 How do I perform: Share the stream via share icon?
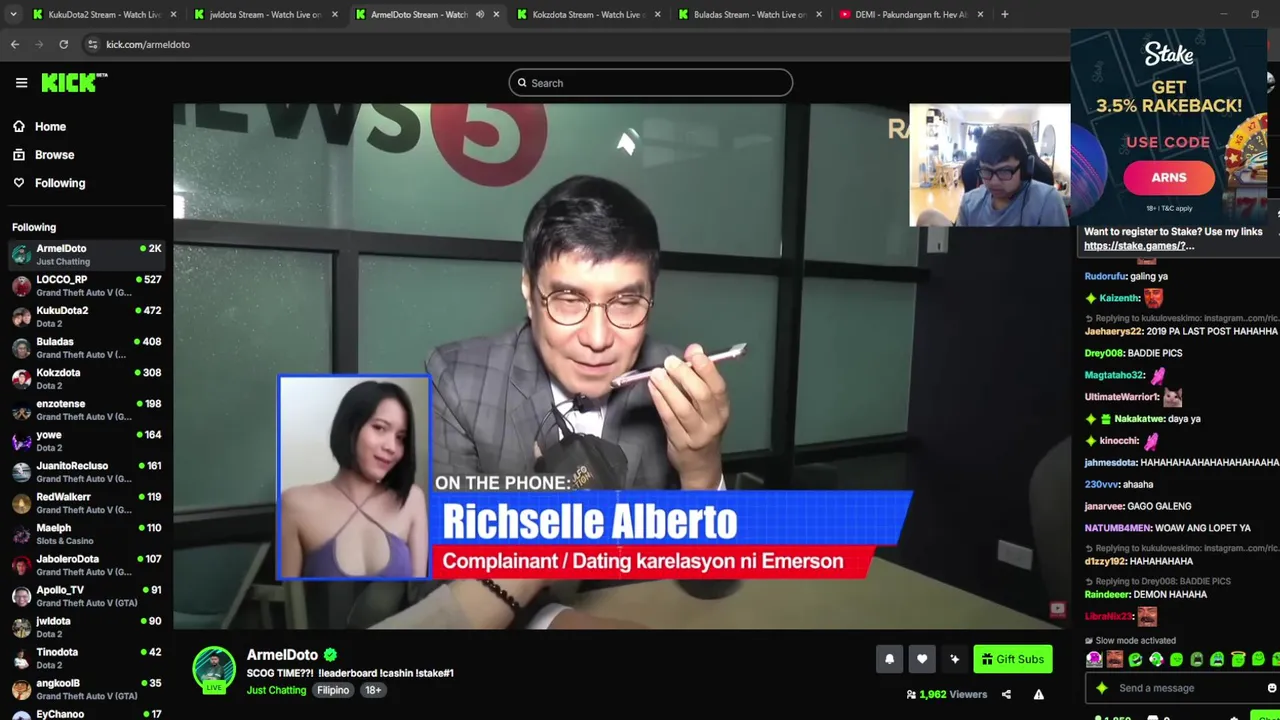[1006, 694]
